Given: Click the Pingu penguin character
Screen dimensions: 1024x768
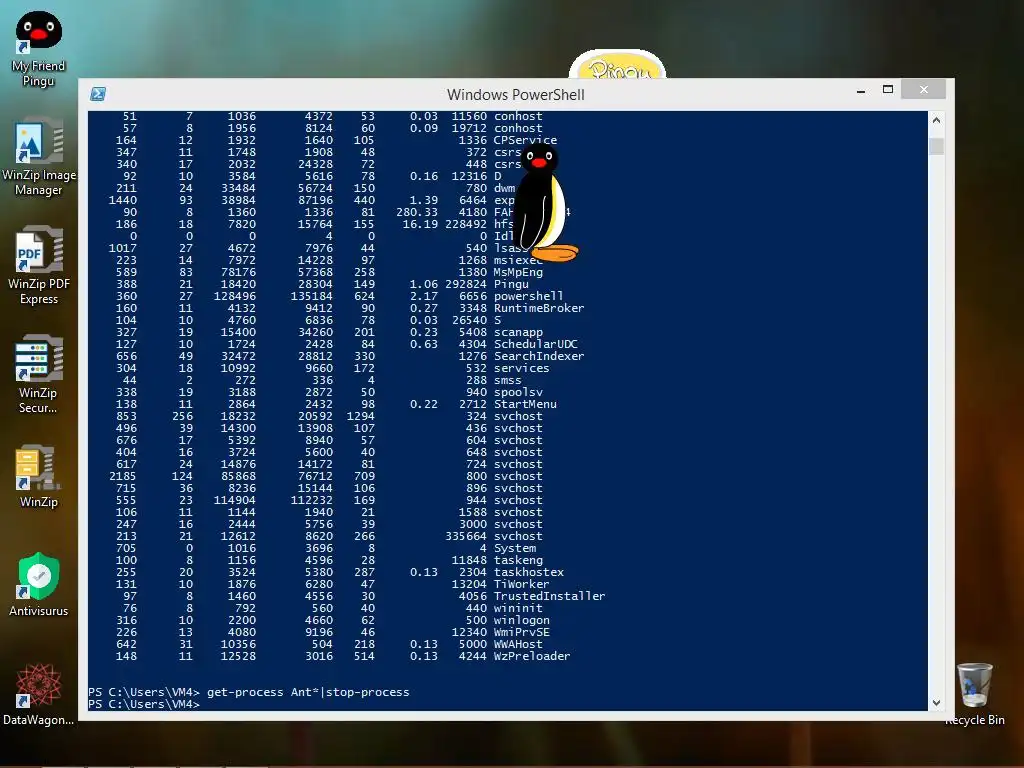Looking at the screenshot, I should (543, 204).
